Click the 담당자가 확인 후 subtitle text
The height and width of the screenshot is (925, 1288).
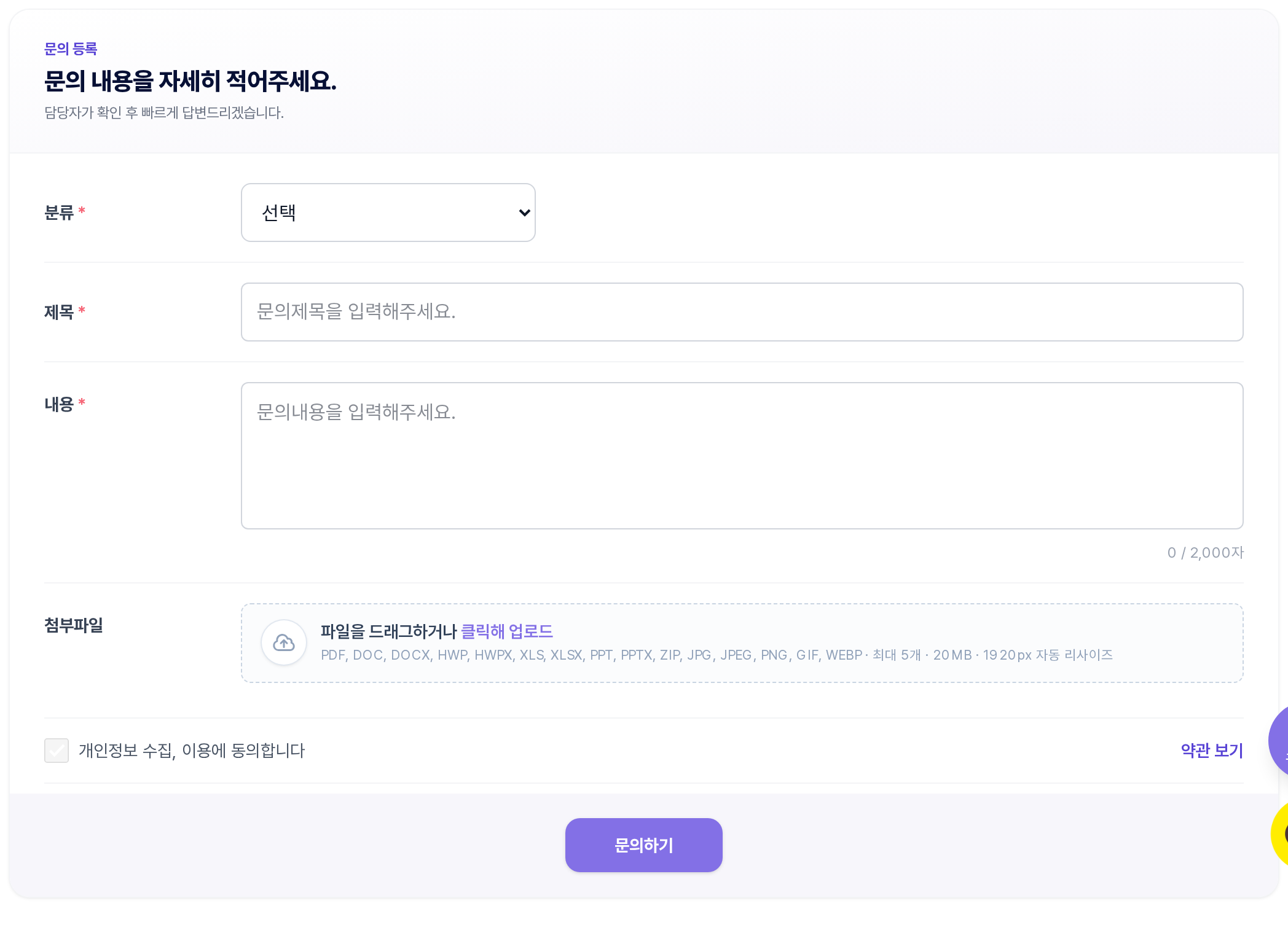coord(164,113)
